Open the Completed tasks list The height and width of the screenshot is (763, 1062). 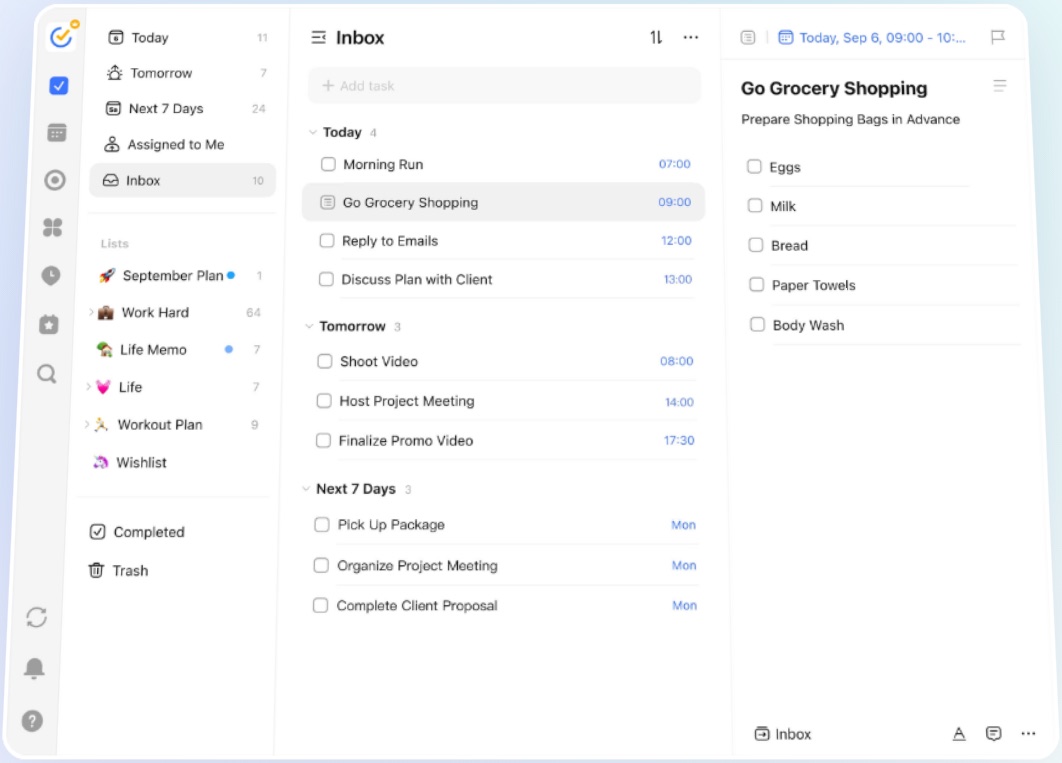pyautogui.click(x=137, y=532)
